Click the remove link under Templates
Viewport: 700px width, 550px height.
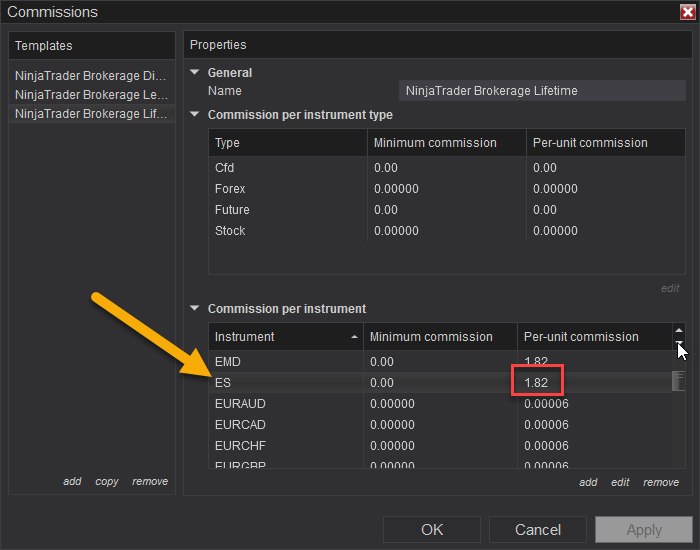pyautogui.click(x=150, y=481)
